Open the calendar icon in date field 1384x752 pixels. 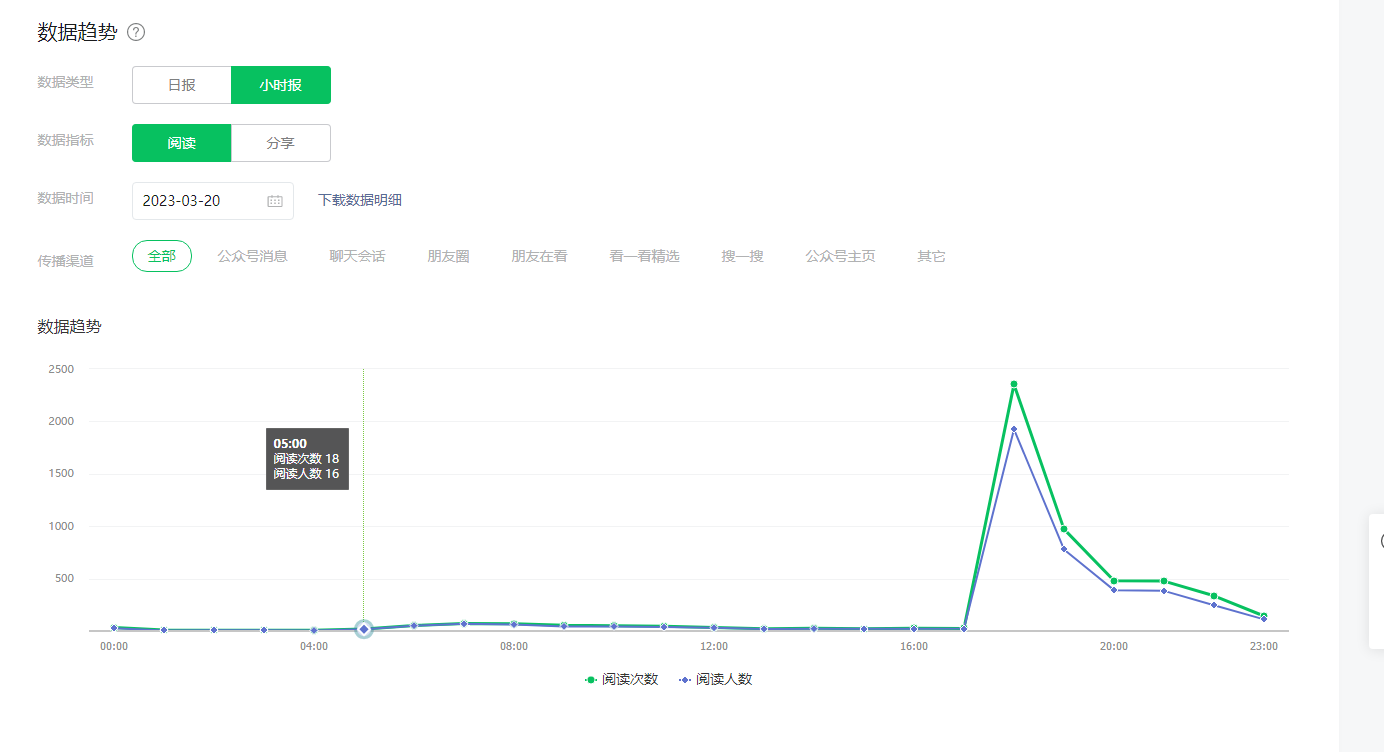pos(275,201)
